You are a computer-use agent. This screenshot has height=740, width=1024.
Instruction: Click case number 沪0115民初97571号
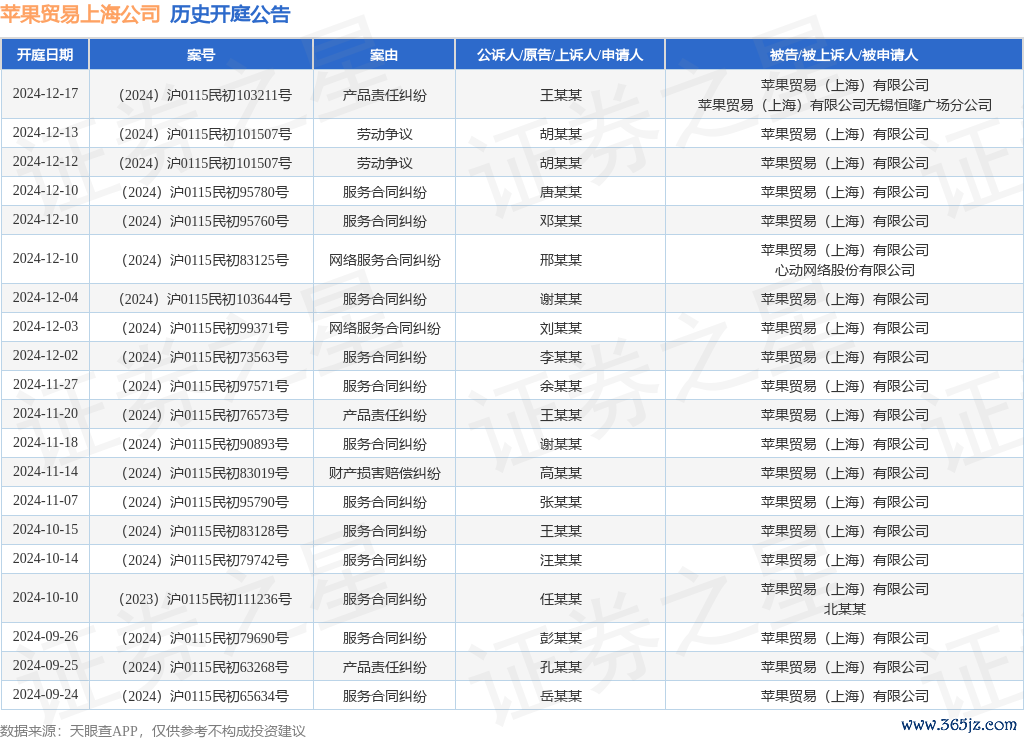[x=205, y=386]
